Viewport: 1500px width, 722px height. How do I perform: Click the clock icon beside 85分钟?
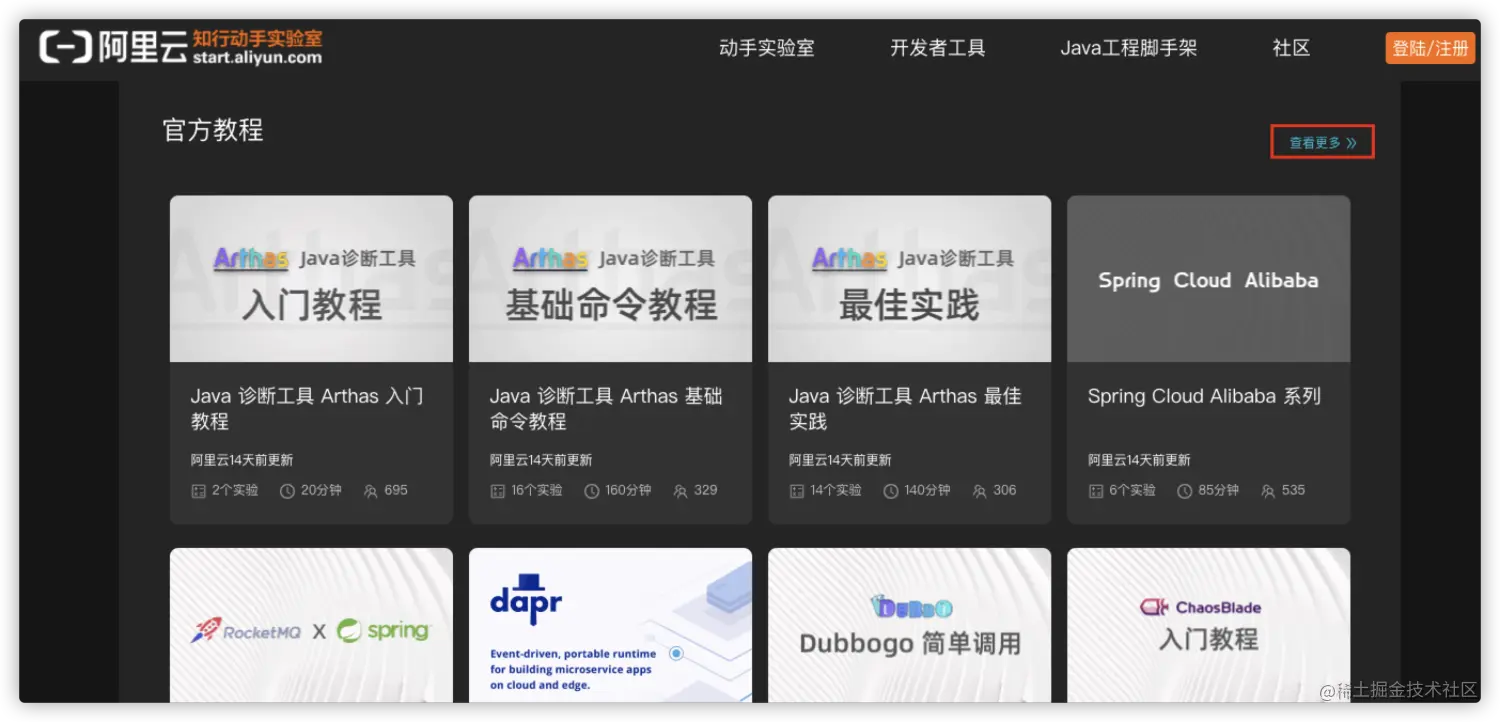[1185, 491]
